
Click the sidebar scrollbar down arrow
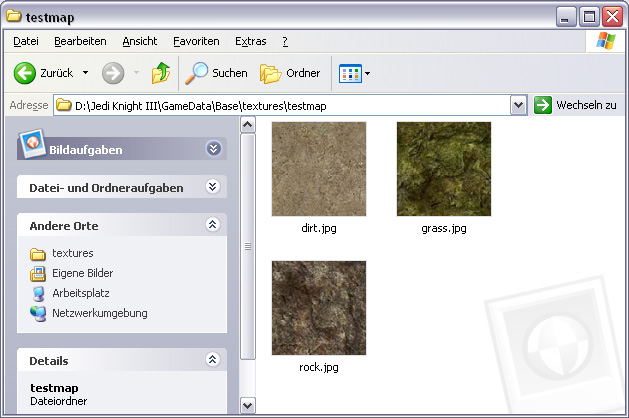click(248, 405)
